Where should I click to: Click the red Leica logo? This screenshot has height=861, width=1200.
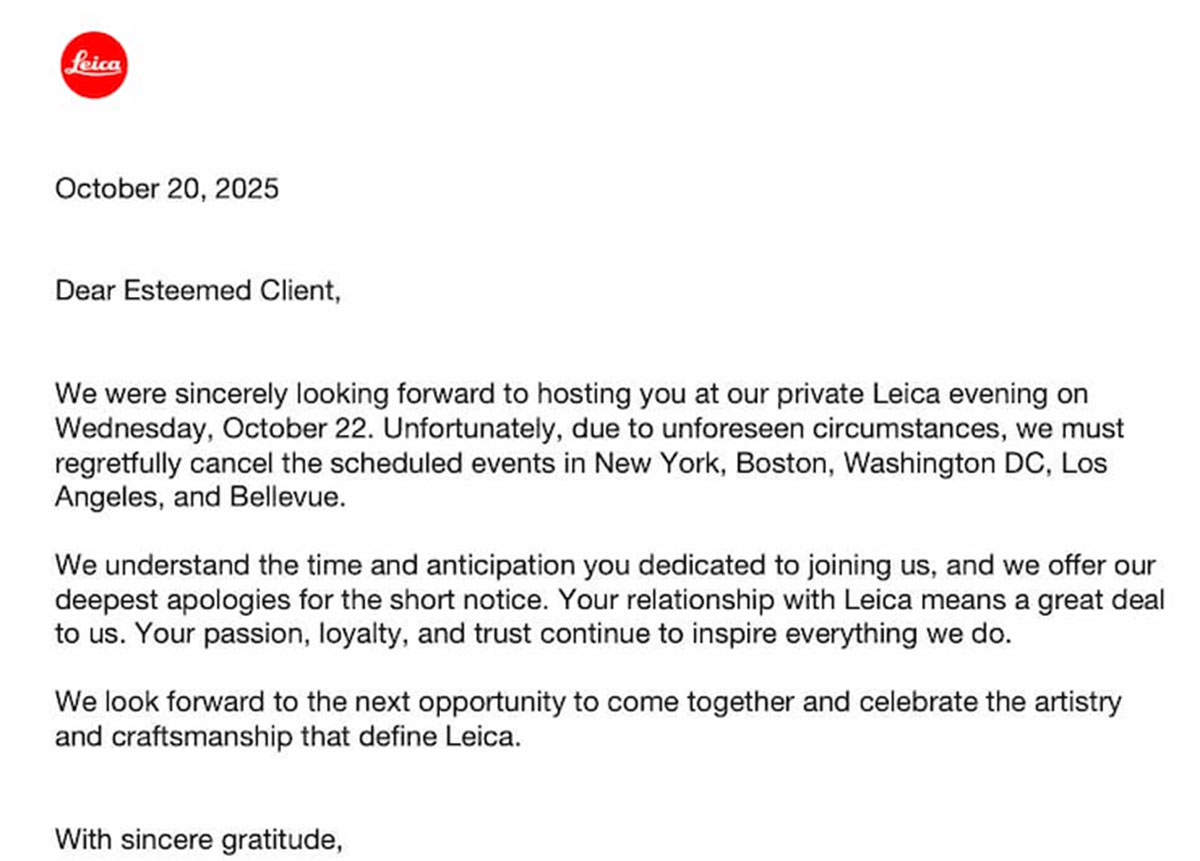click(x=93, y=65)
